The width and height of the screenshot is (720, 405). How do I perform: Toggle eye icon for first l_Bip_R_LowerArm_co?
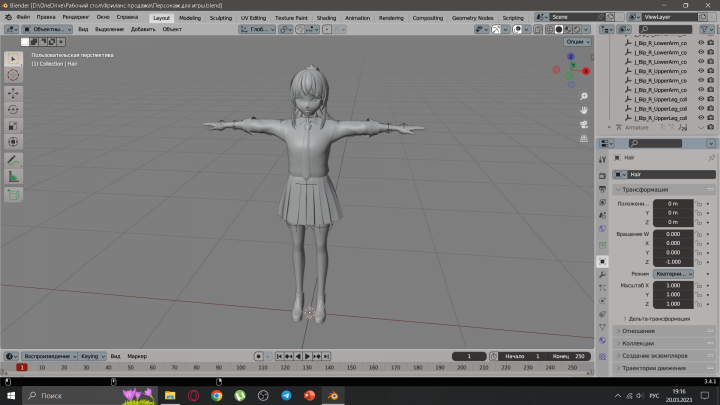701,43
